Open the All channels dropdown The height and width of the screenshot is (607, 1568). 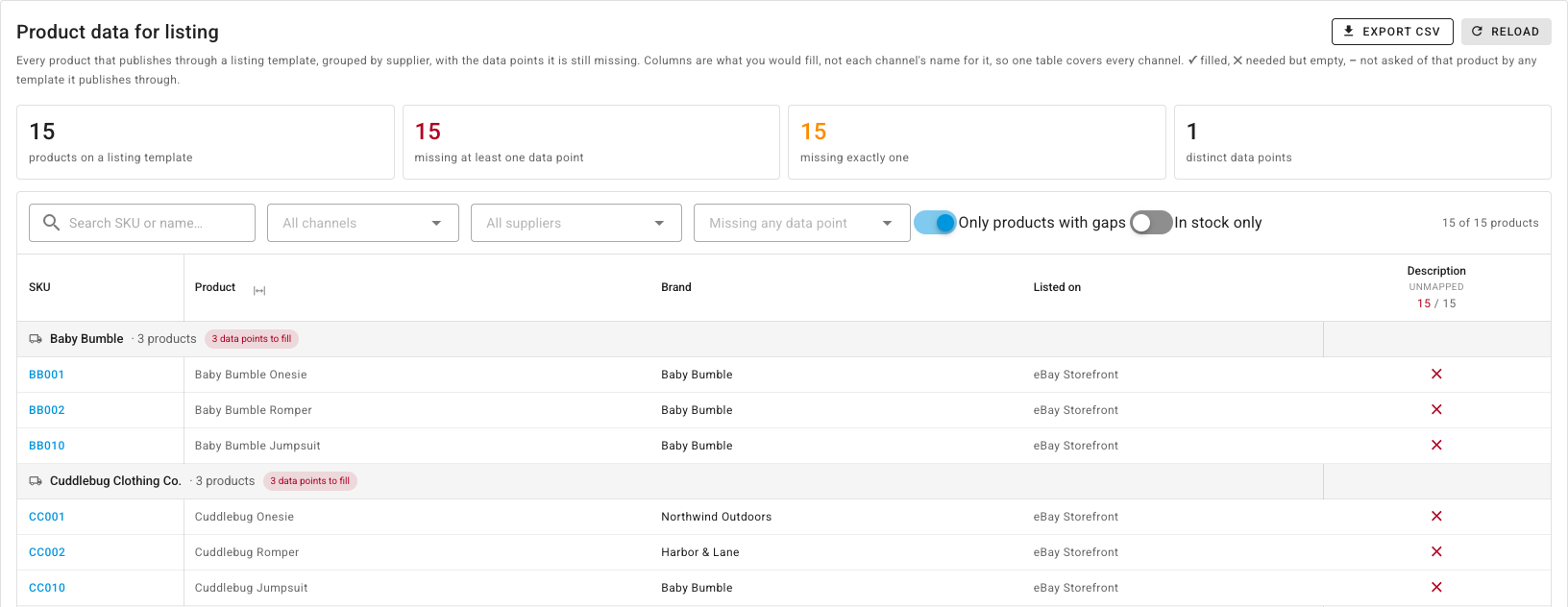[x=363, y=223]
